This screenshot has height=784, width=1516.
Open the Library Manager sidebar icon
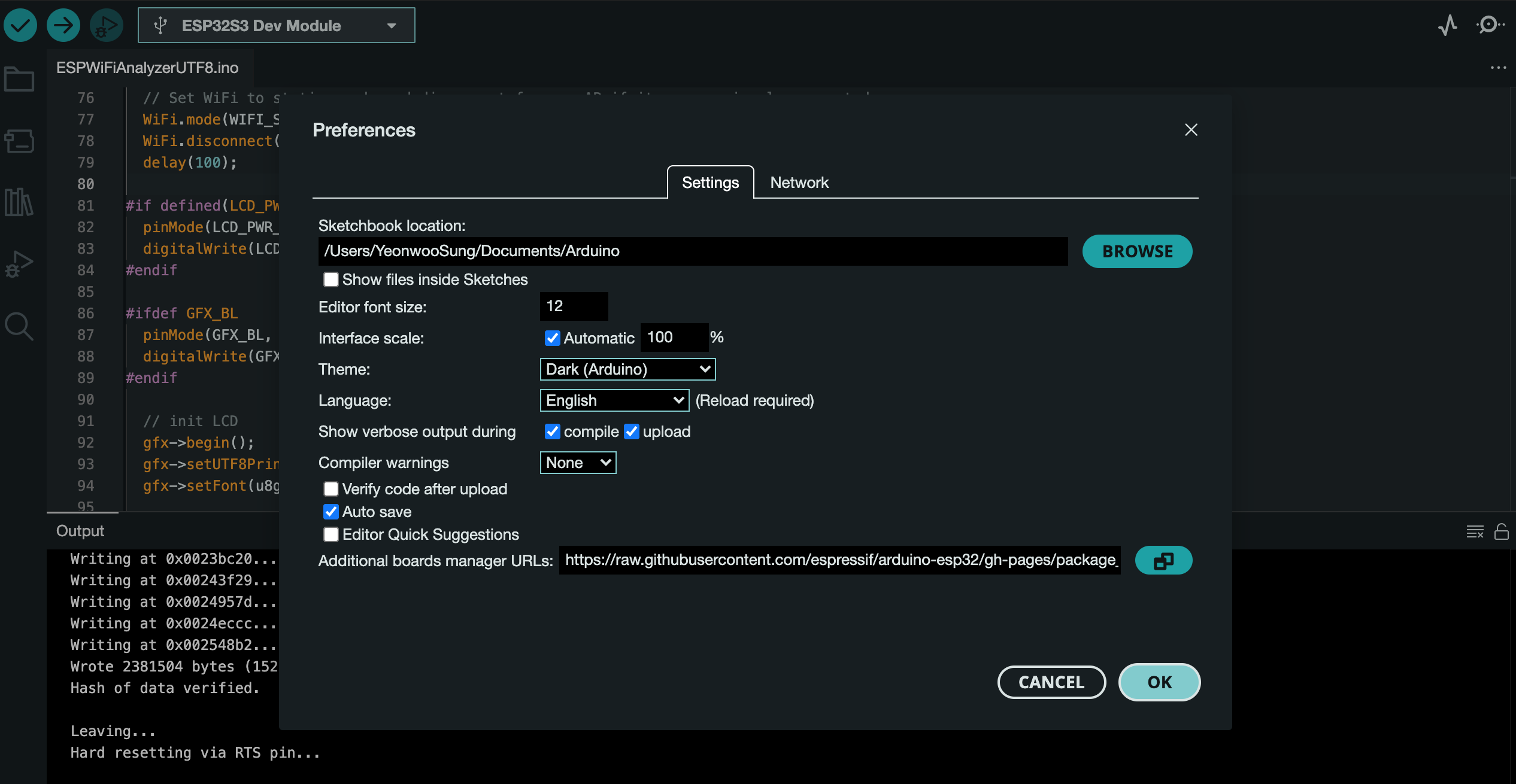(x=19, y=202)
